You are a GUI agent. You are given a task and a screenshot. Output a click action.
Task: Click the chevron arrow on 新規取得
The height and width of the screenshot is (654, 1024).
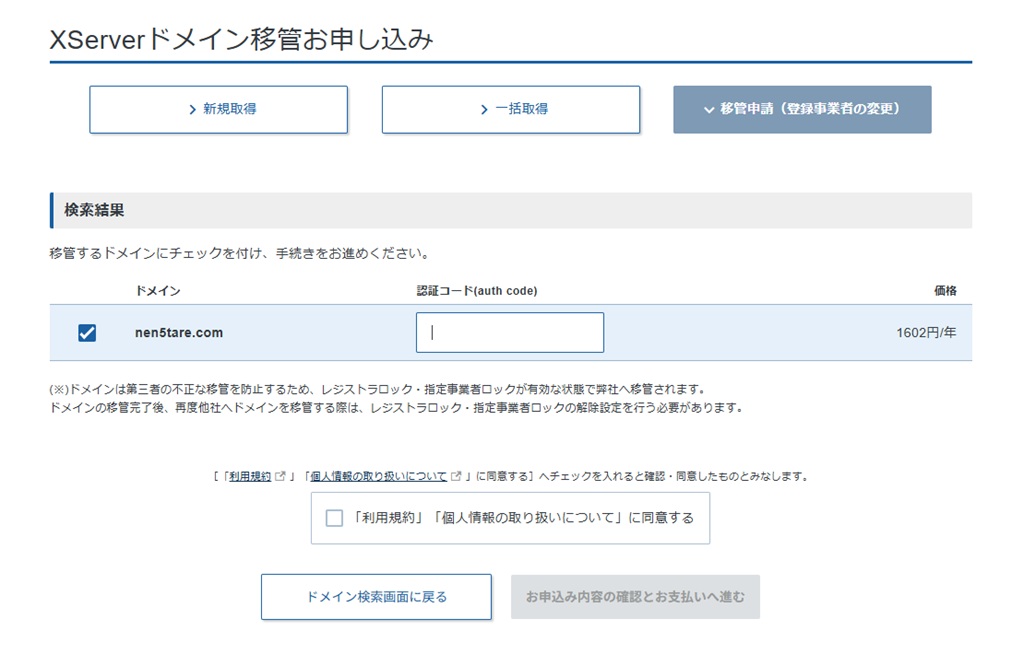coord(192,110)
